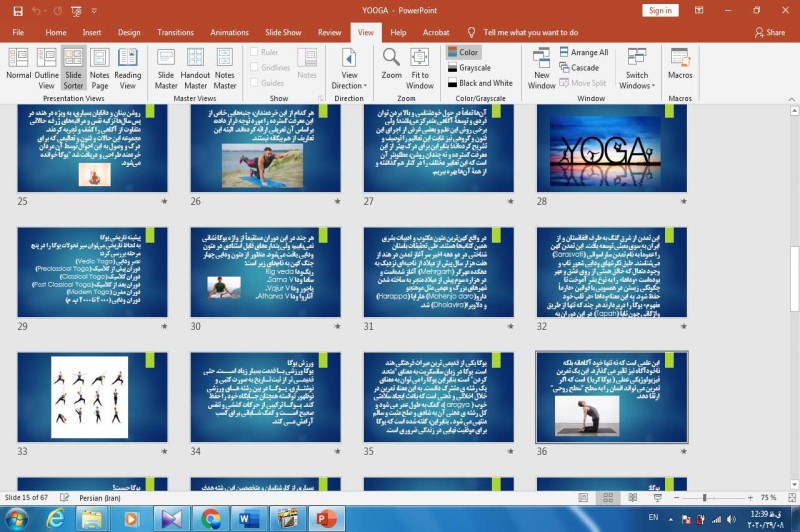Viewport: 800px width, 532px height.
Task: Click the Sign in button
Action: tap(660, 10)
